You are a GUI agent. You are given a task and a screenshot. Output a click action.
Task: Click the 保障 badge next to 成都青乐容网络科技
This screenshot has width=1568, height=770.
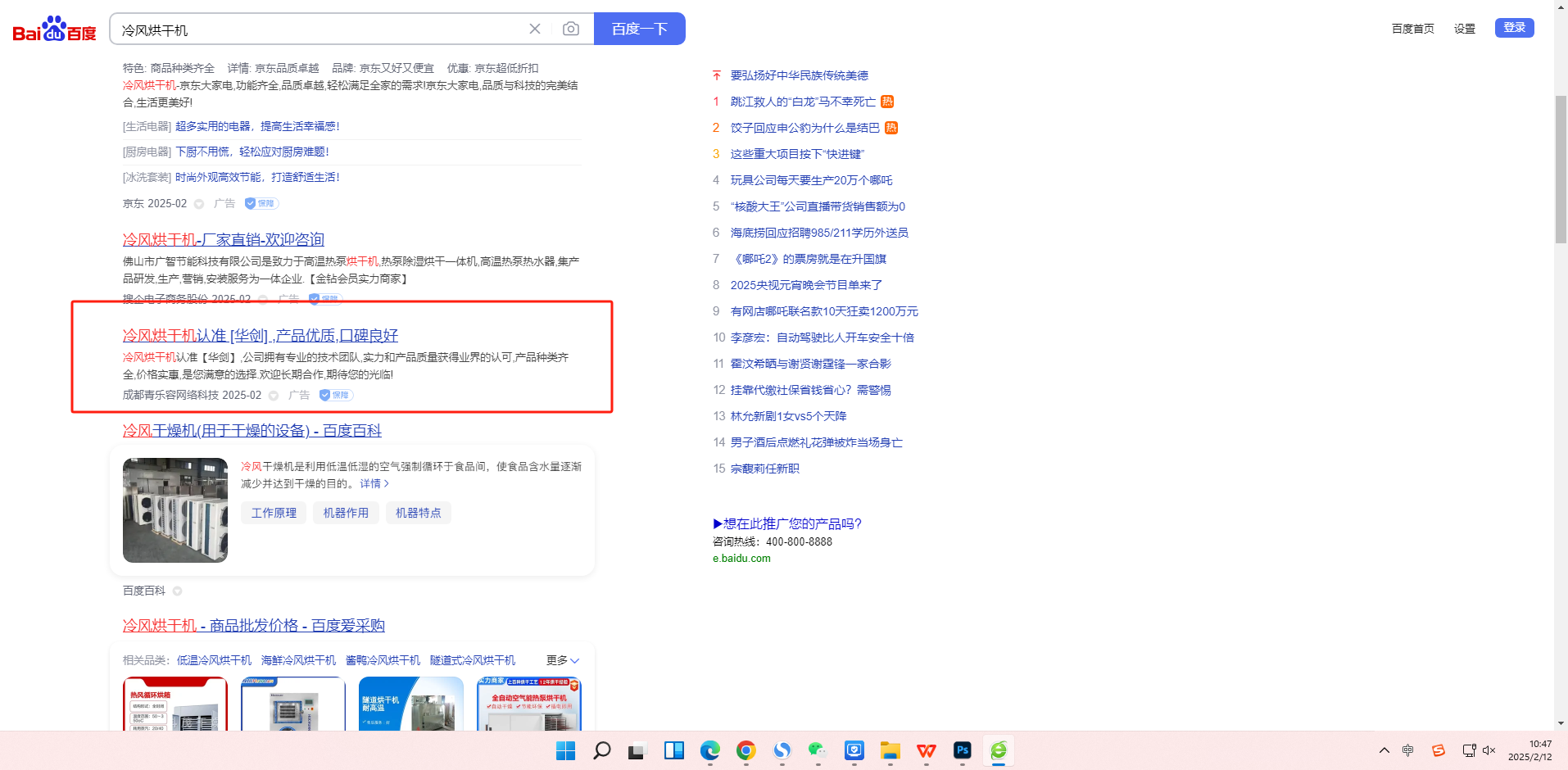(337, 395)
